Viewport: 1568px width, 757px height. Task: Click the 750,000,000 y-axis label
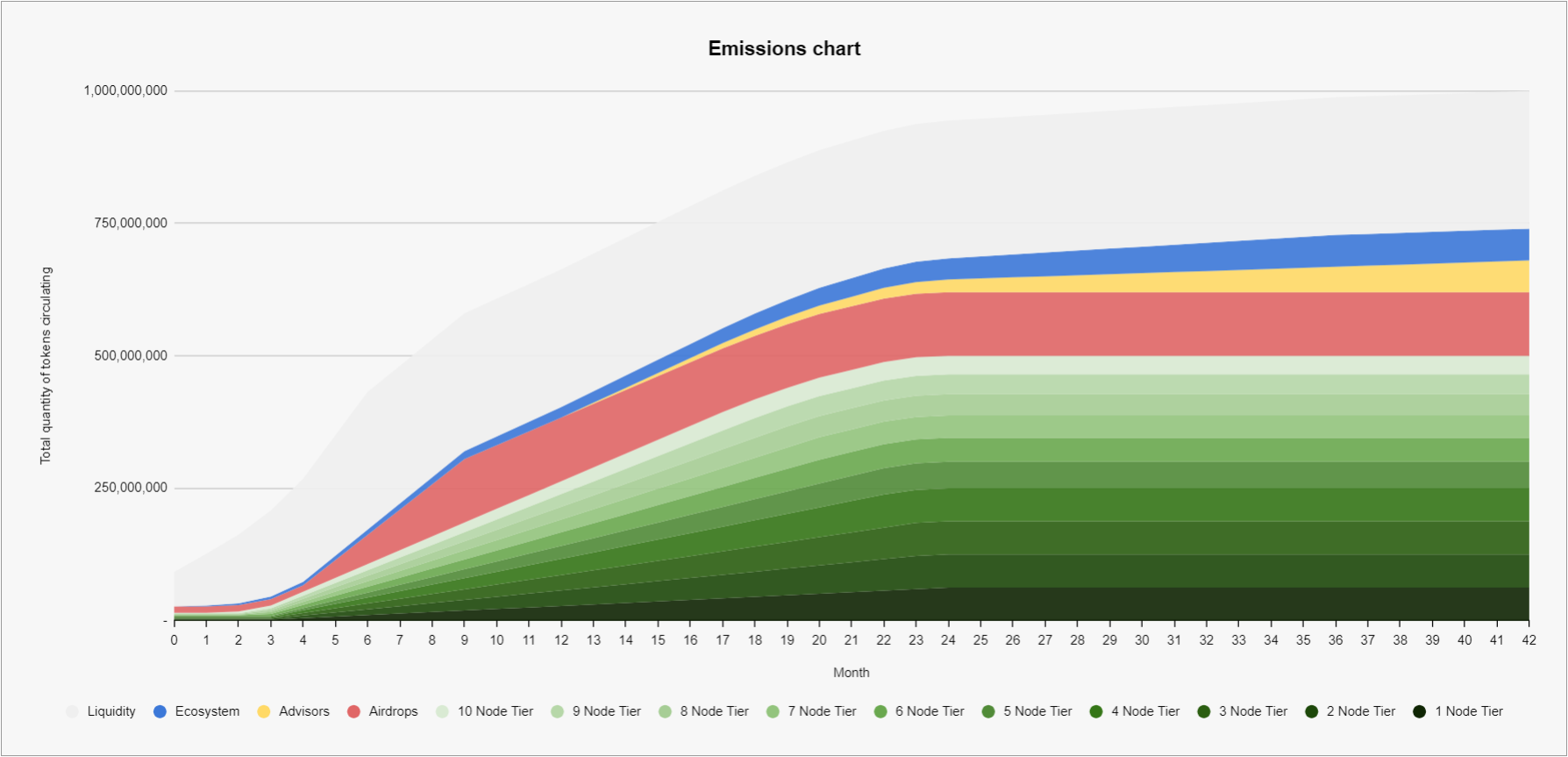tap(131, 224)
